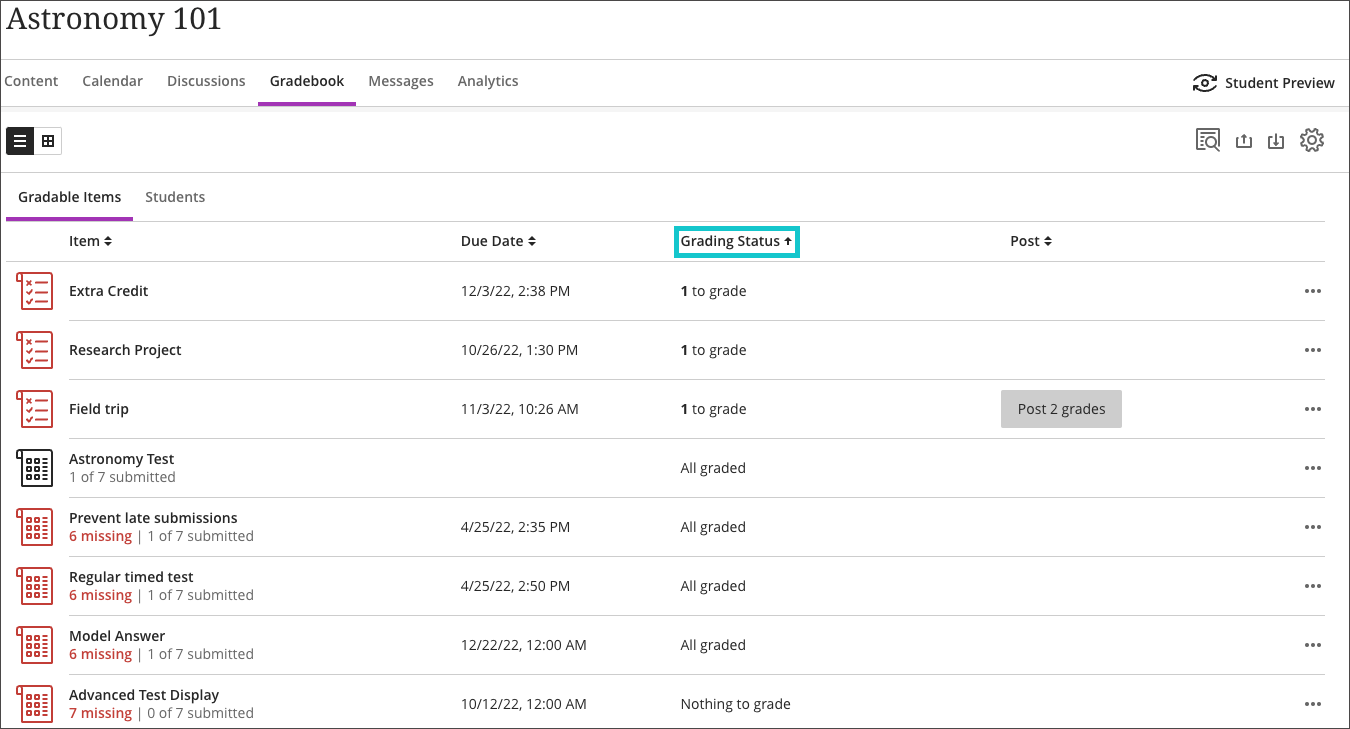Open more options for Field trip
This screenshot has width=1350, height=729.
pyautogui.click(x=1313, y=409)
